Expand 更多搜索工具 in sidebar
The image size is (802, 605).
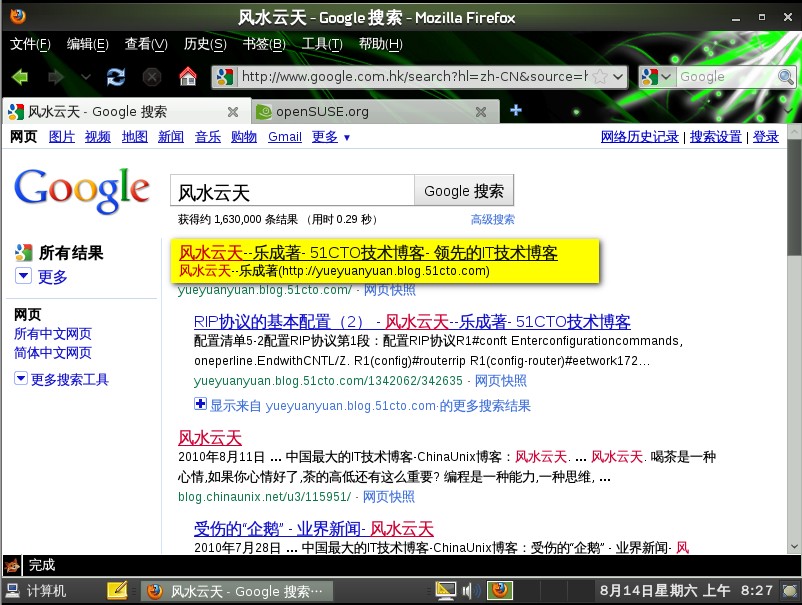62,379
